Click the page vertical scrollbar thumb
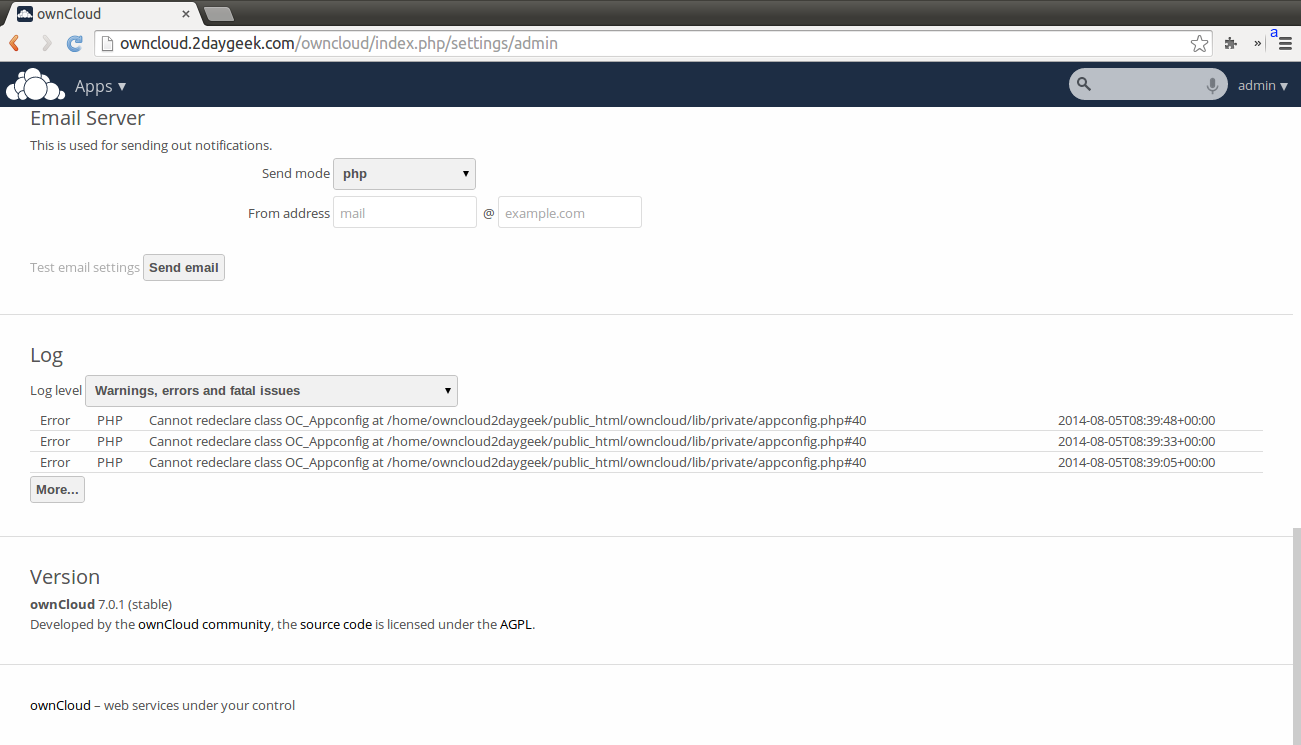The image size is (1301, 745). point(1296,635)
